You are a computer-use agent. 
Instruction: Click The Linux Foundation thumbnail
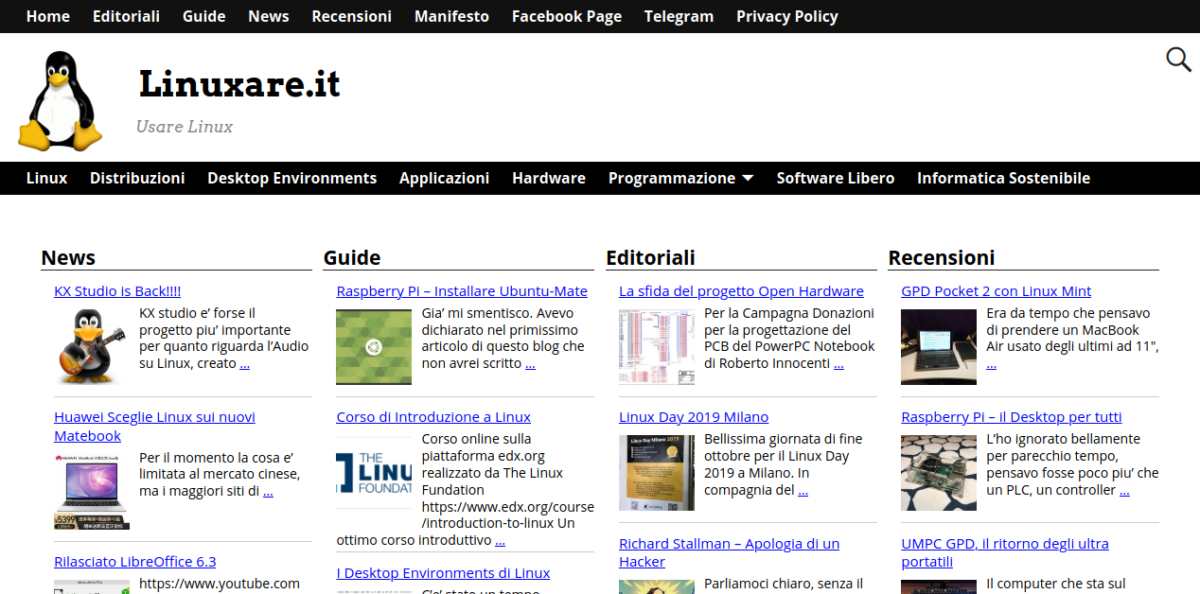374,472
